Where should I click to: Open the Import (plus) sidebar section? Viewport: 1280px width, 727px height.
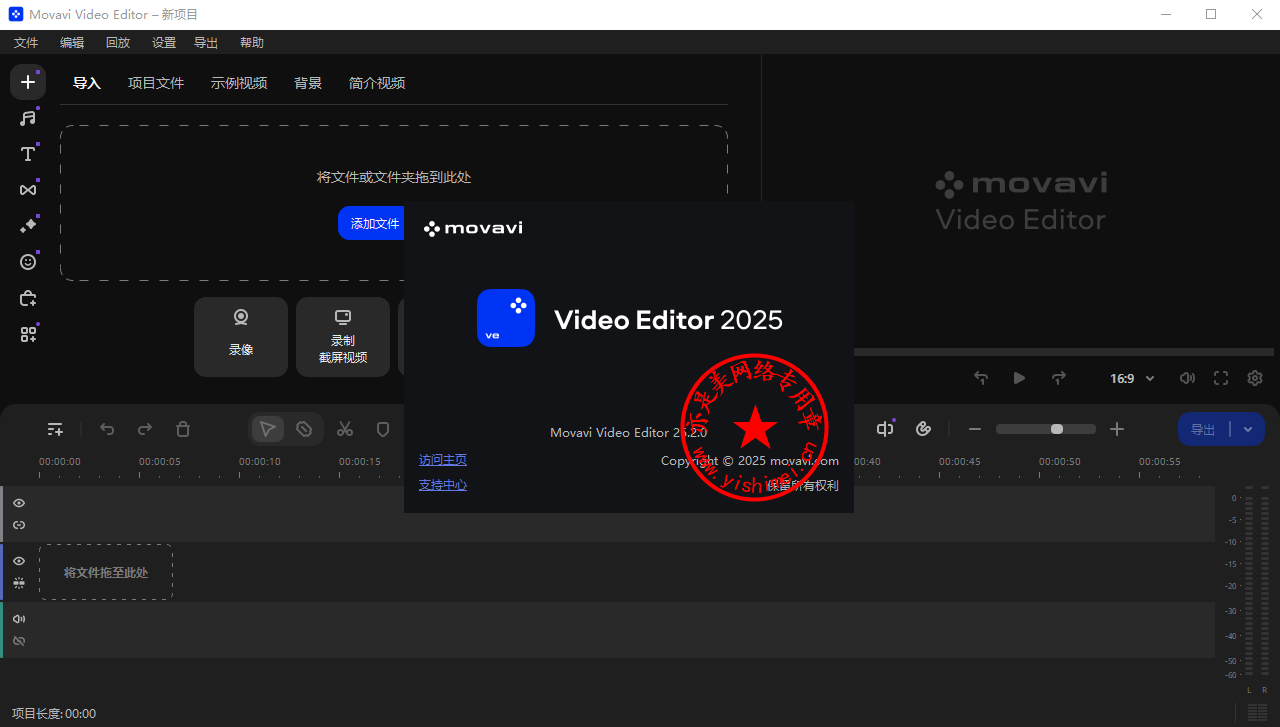click(x=28, y=82)
